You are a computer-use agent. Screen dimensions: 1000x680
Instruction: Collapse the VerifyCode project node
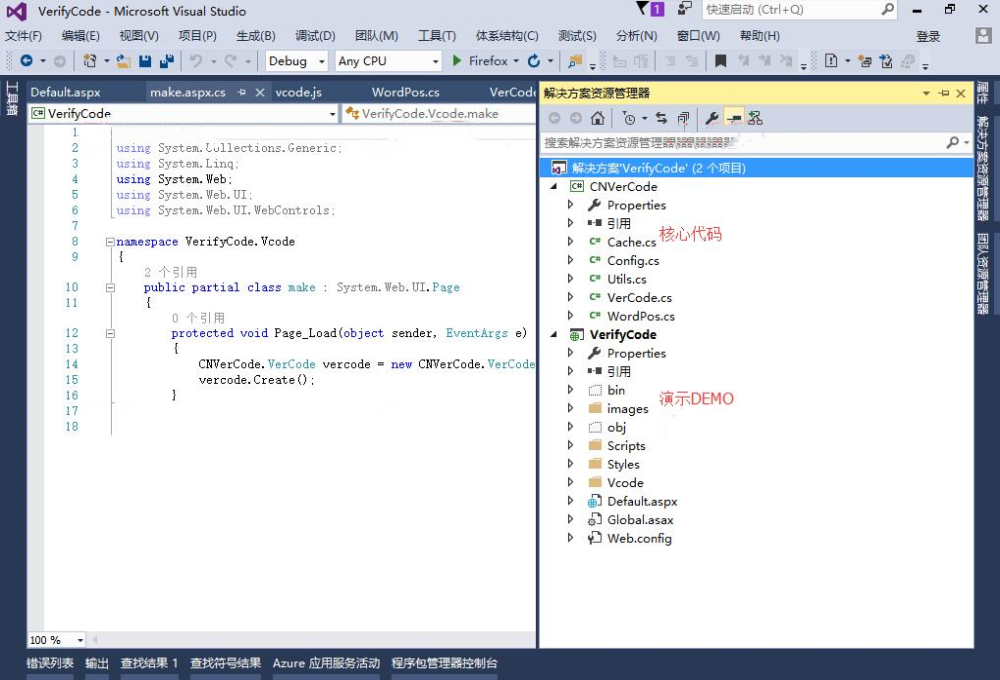[x=554, y=334]
